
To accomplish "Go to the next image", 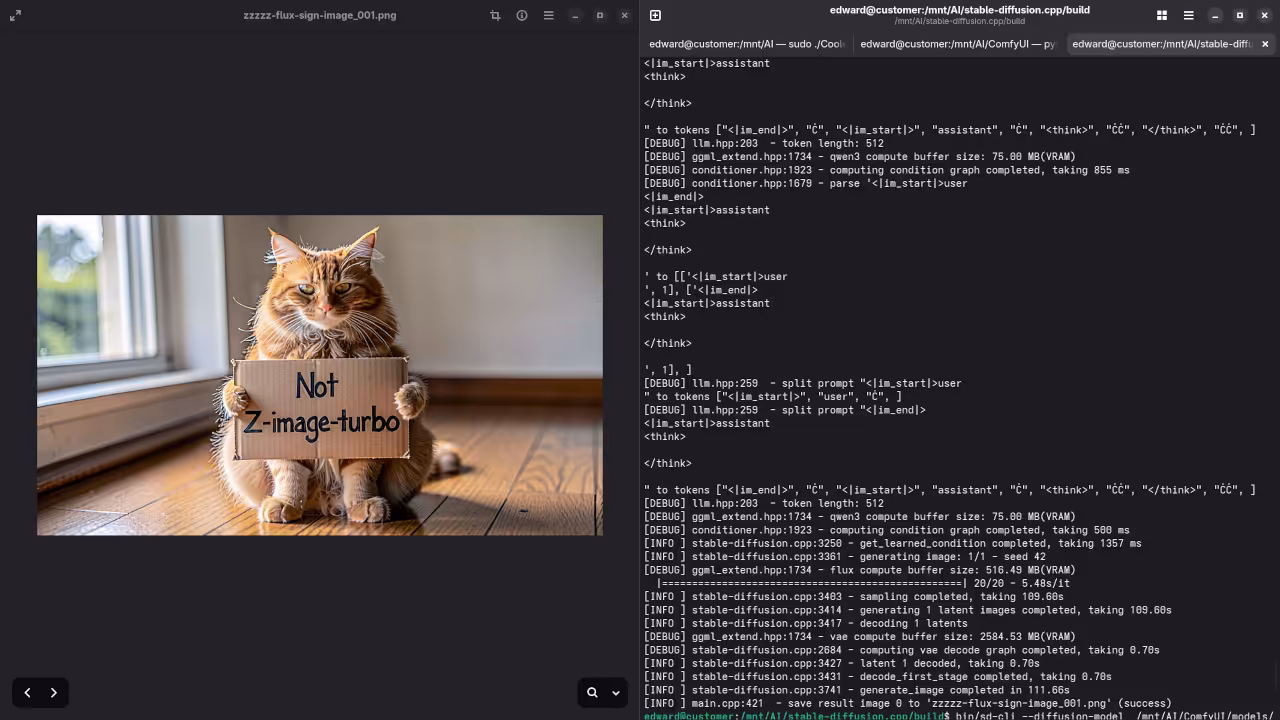I will pos(53,692).
